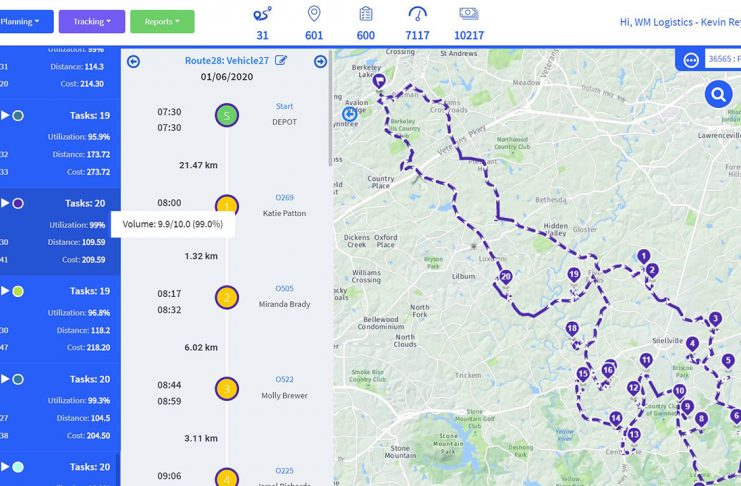Open the ellipsis options button on map
The image size is (741, 486).
(x=691, y=60)
